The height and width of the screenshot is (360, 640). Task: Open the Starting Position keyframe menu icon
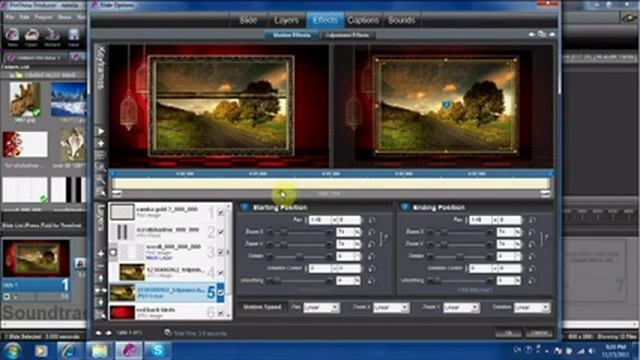pyautogui.click(x=244, y=207)
